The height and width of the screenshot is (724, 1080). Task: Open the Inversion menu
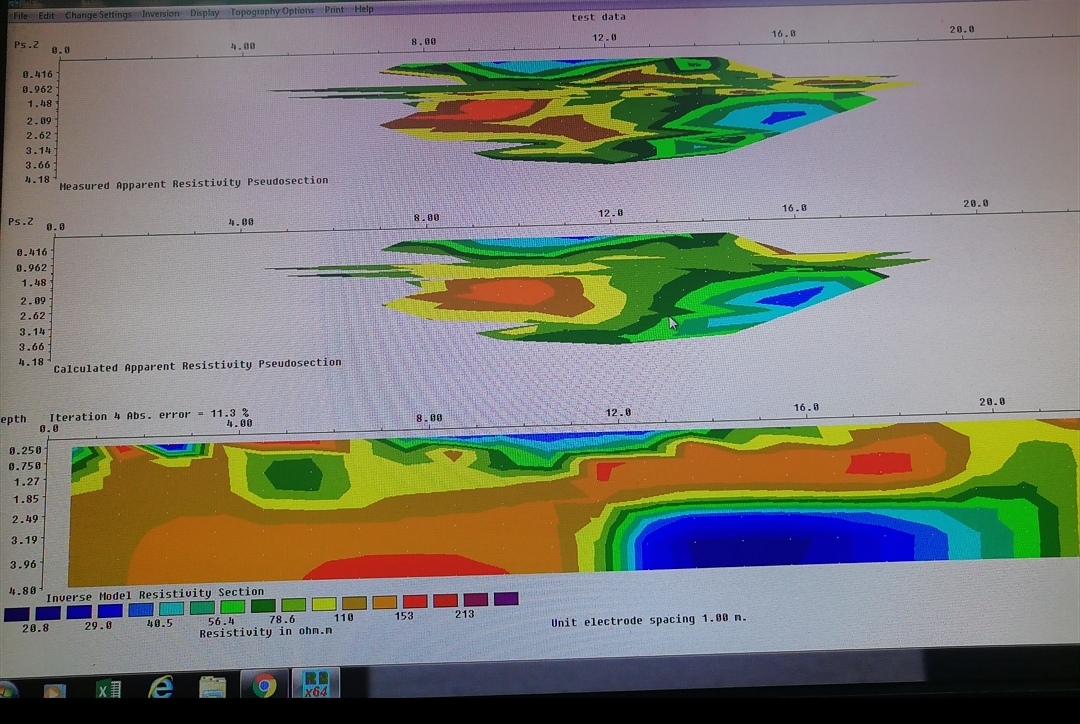click(x=160, y=14)
